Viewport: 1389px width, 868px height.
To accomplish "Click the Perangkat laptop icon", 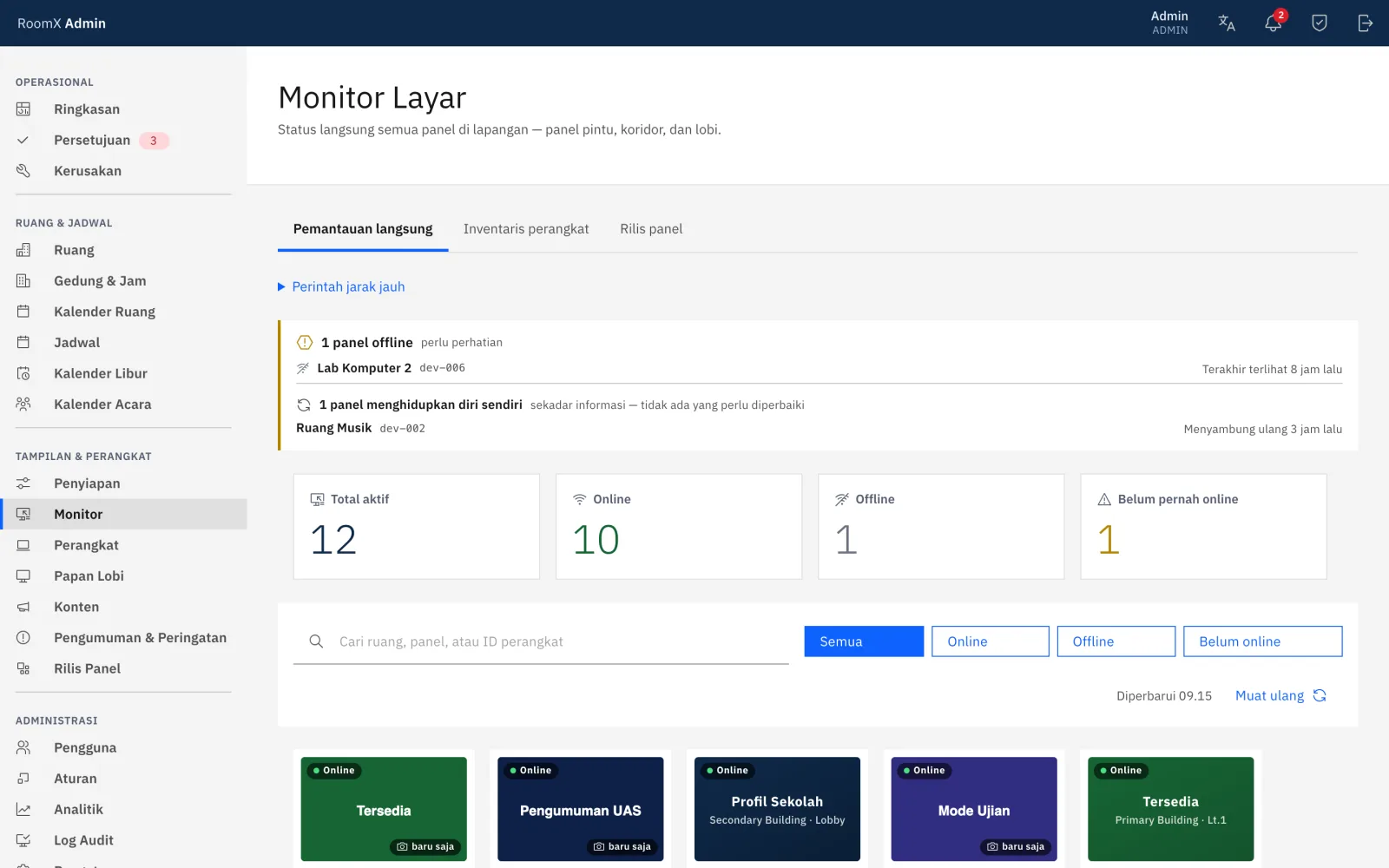I will pyautogui.click(x=23, y=545).
